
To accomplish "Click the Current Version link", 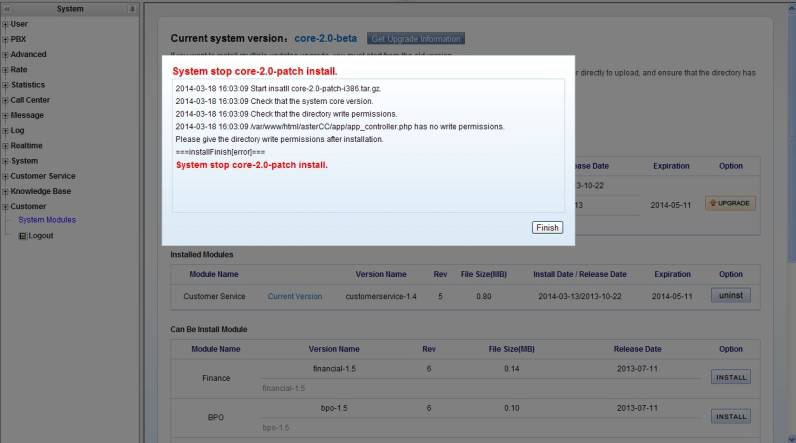I will coord(295,296).
